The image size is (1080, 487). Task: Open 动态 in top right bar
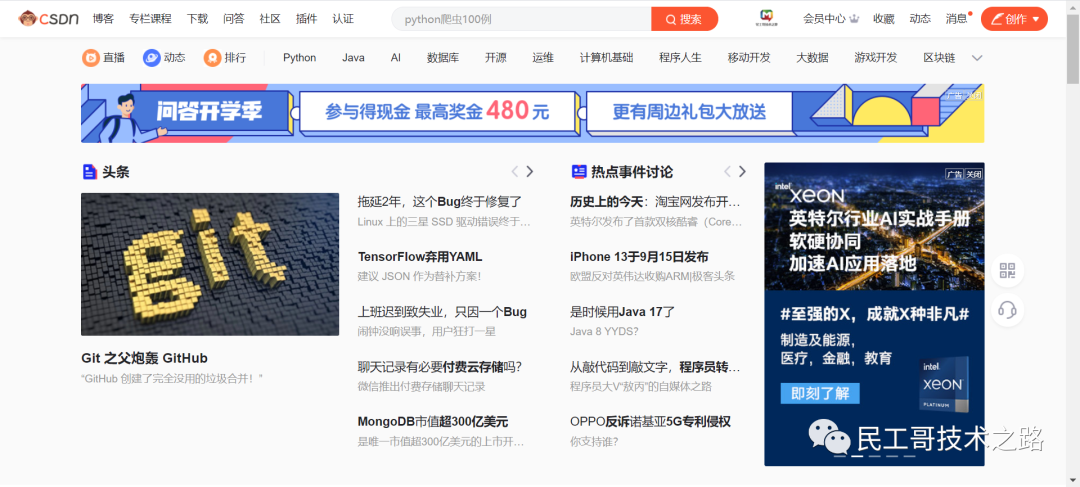click(920, 19)
